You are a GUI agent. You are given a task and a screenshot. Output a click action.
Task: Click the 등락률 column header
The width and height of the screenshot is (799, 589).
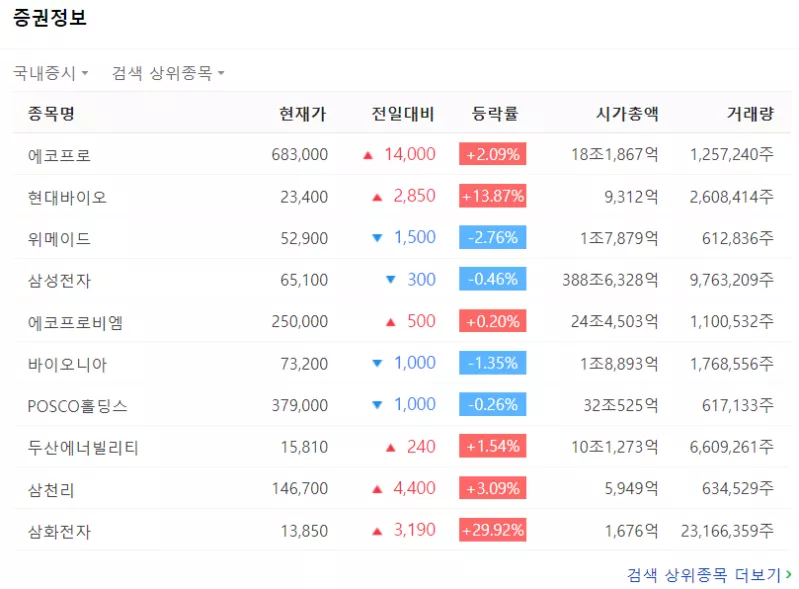tap(495, 113)
